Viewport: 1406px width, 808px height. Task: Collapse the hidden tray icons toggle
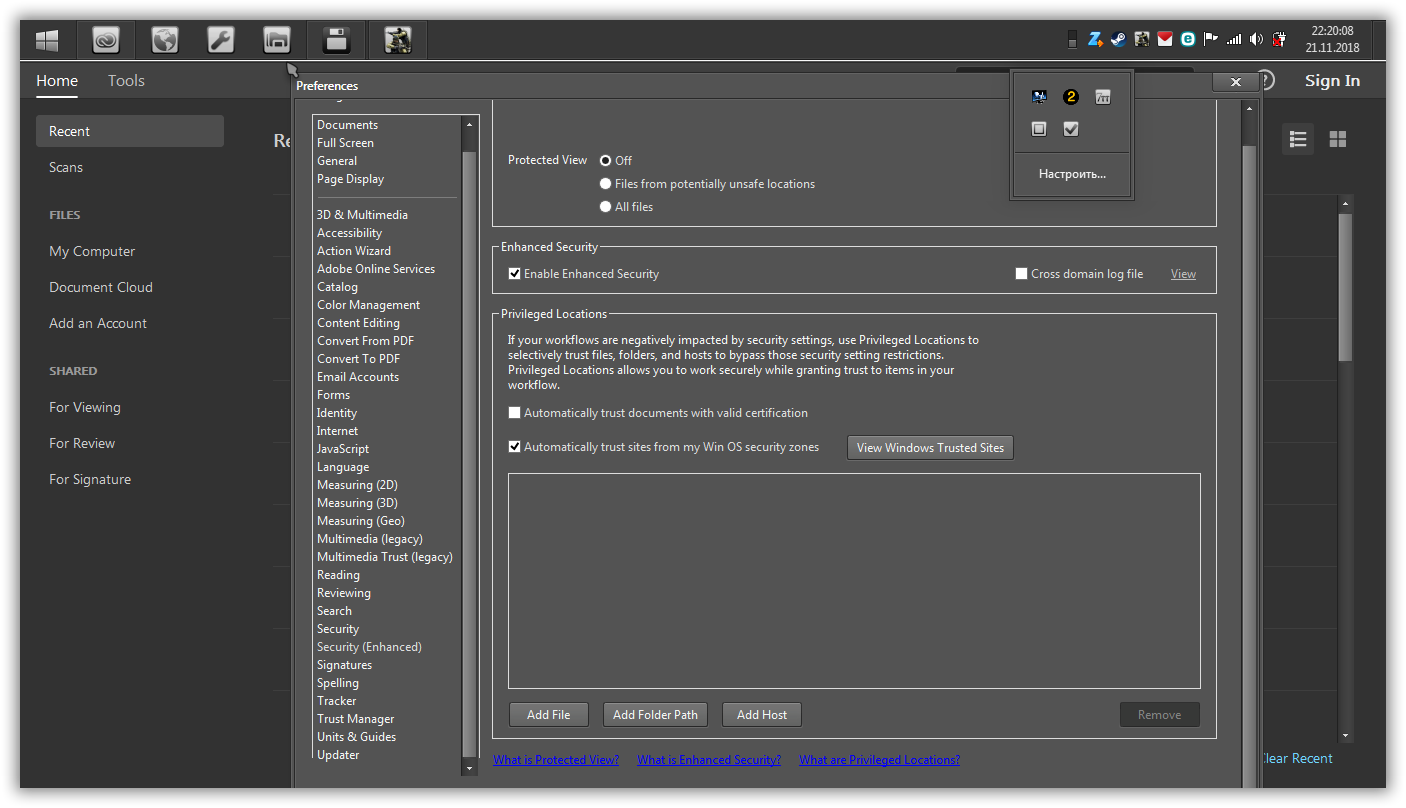point(1072,40)
